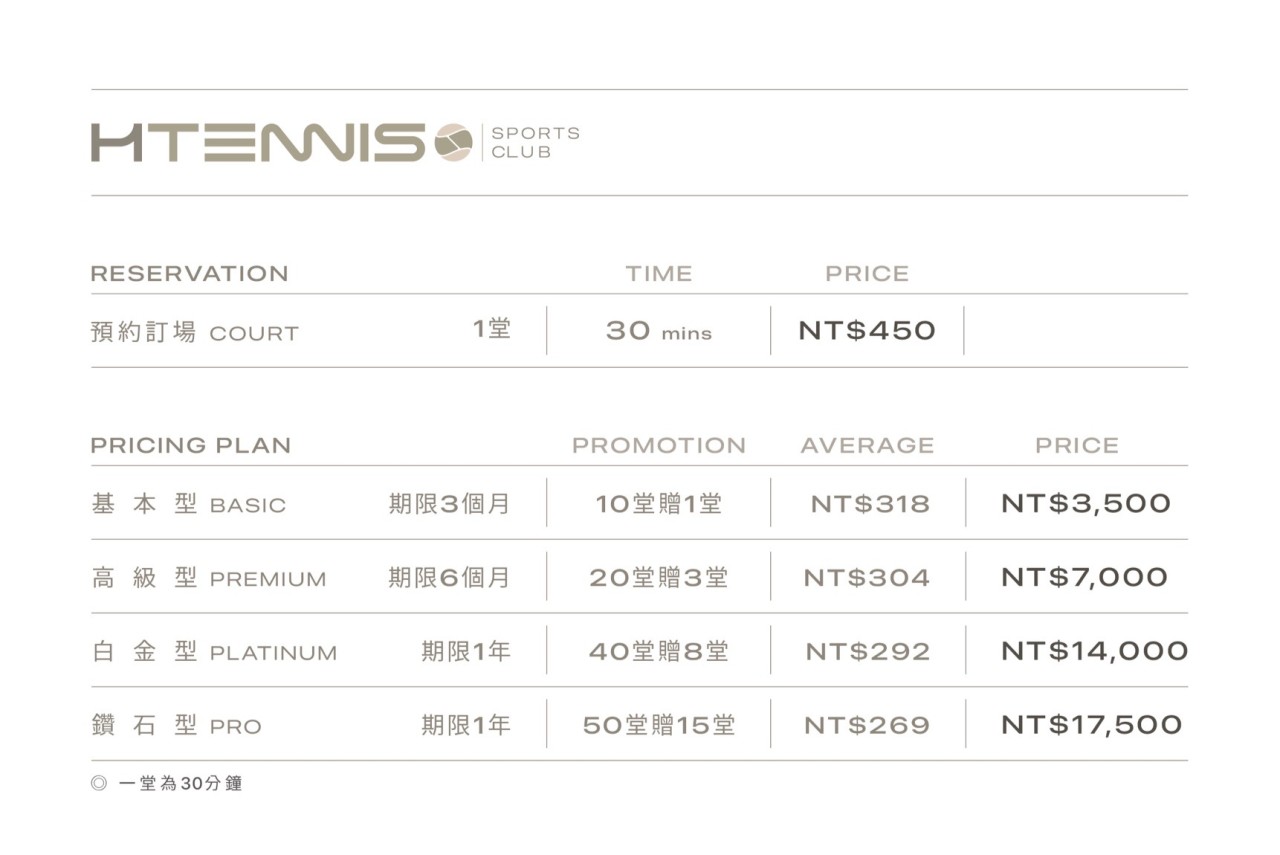Click the NT$269 average
The height and width of the screenshot is (855, 1280).
[867, 726]
